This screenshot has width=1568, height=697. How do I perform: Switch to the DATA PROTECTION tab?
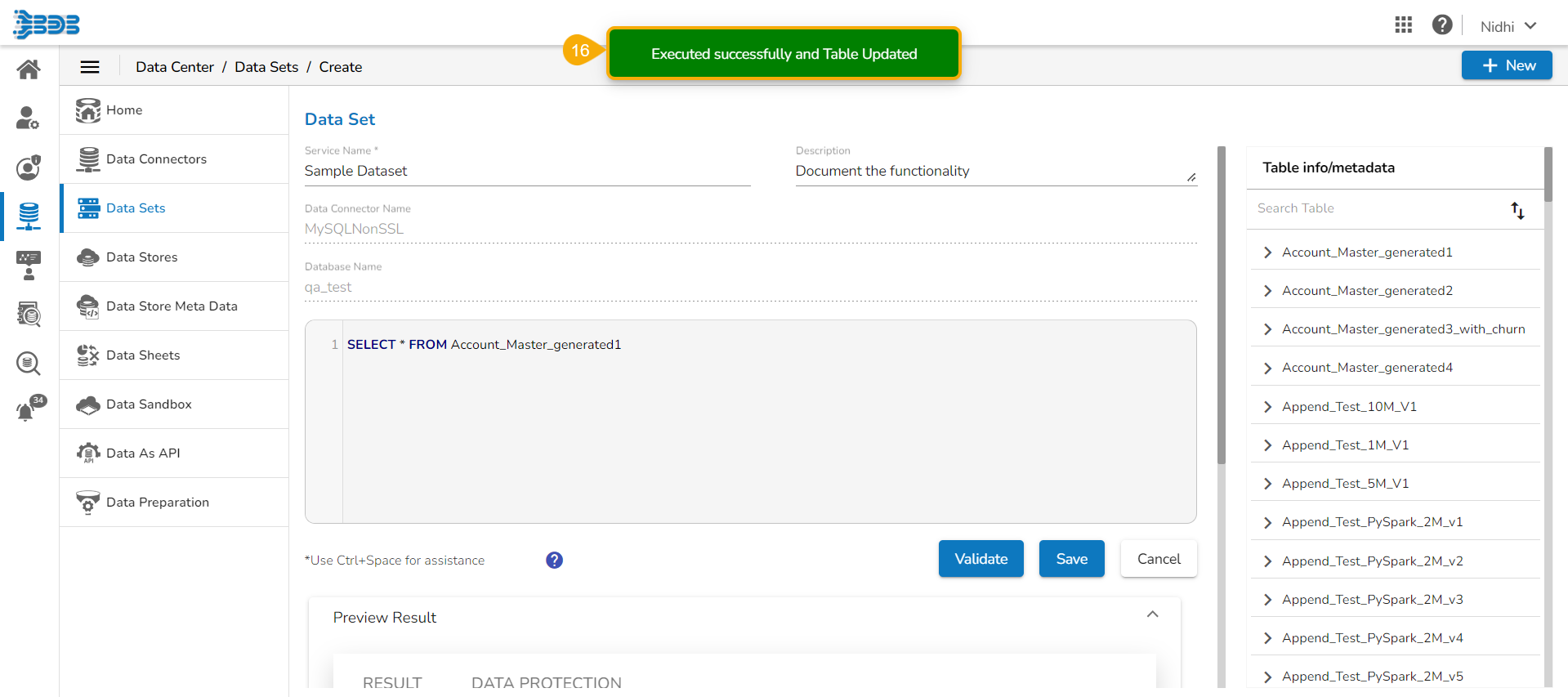point(547,681)
